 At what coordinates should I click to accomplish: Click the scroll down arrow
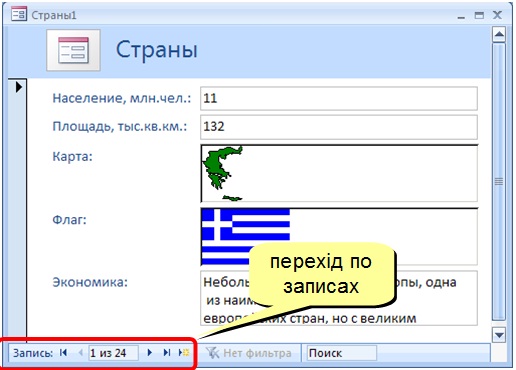(499, 335)
